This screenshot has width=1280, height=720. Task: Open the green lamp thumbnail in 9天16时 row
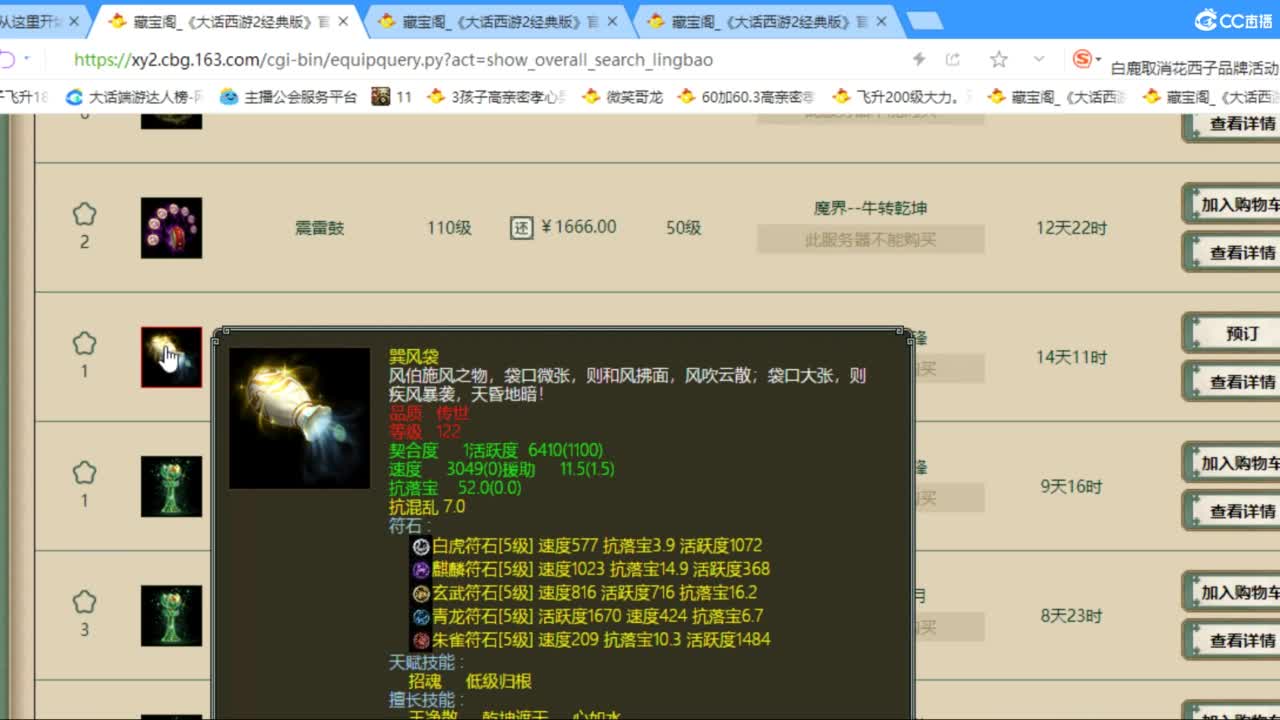coord(171,486)
